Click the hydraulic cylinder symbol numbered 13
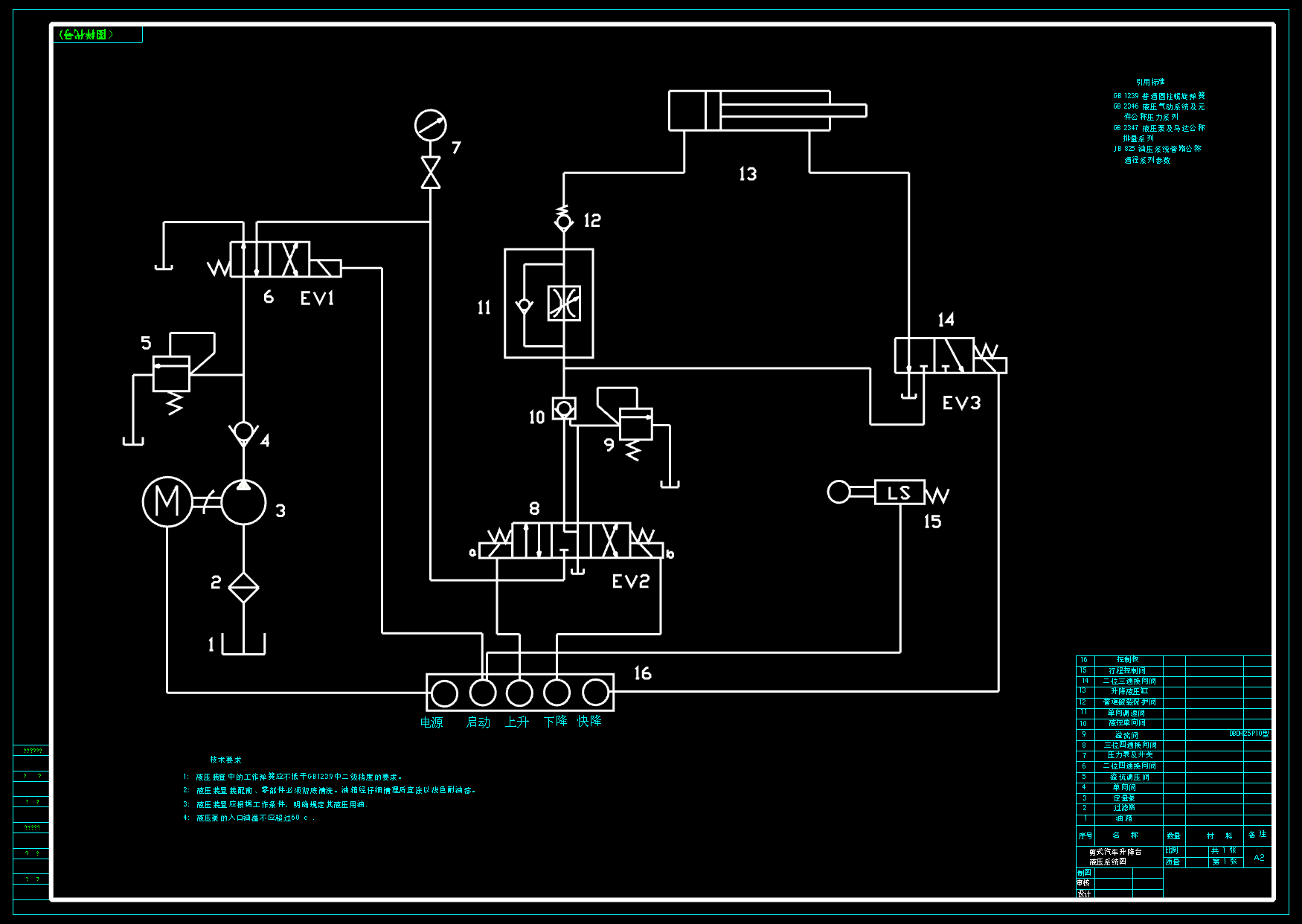 pos(767,111)
